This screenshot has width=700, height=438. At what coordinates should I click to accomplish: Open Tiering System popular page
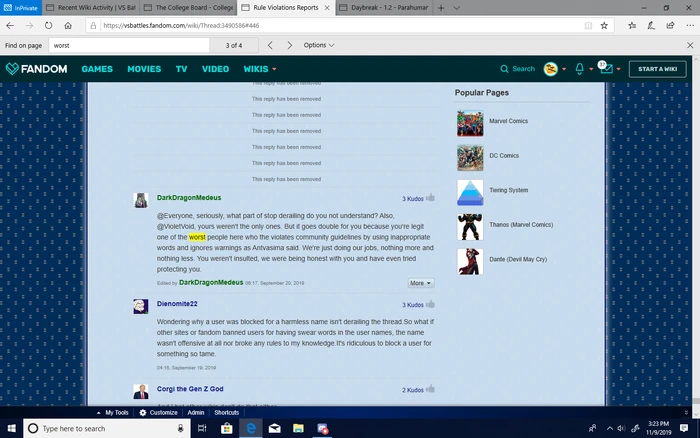(508, 190)
